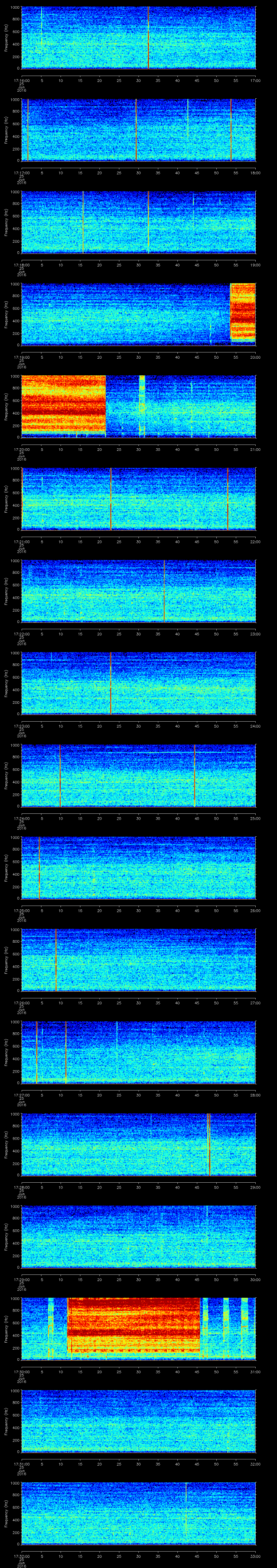
Task: Click the red line near 5 seconds in the 17:25:00 panel
Action: coord(39,868)
